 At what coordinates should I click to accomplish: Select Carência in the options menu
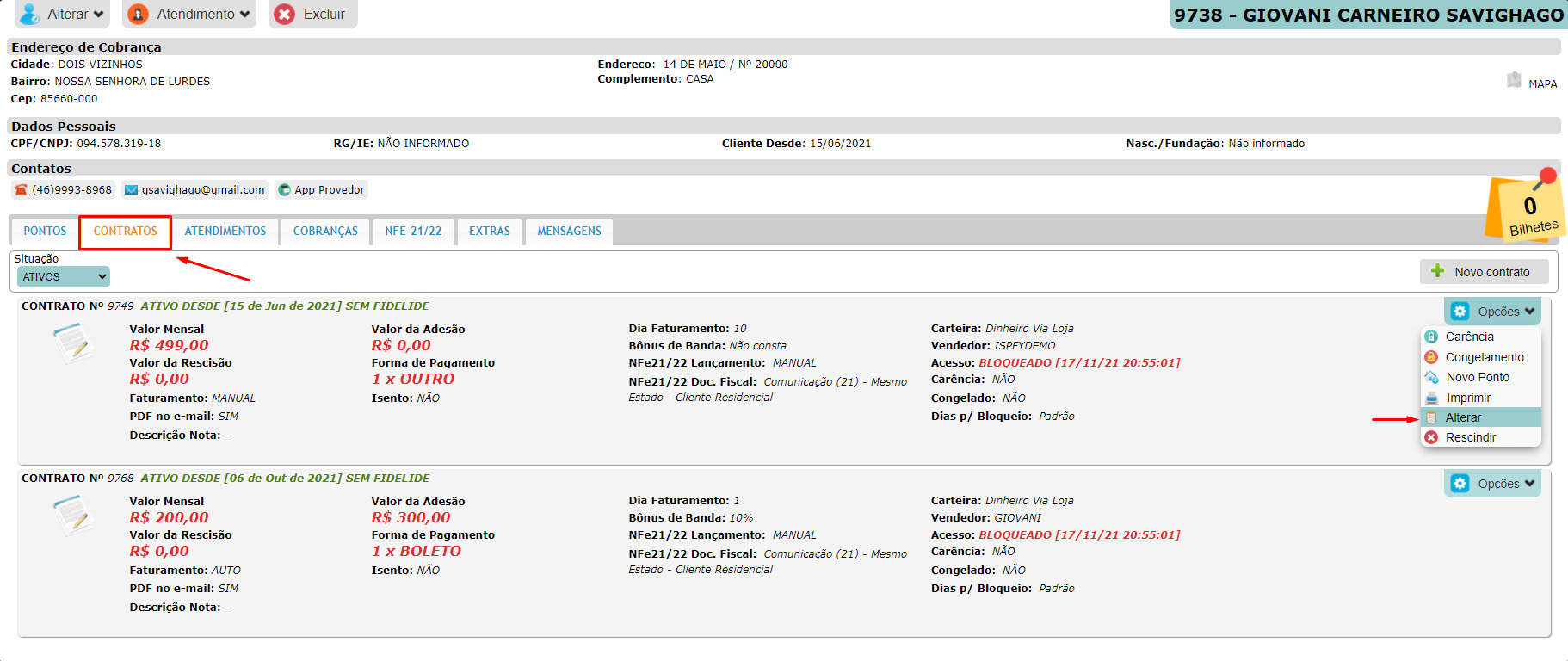pos(1480,337)
